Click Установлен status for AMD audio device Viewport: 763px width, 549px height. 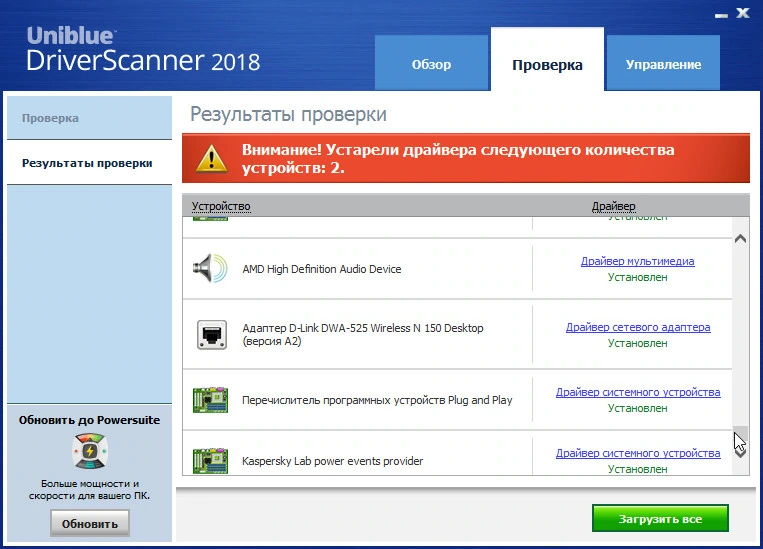(637, 277)
